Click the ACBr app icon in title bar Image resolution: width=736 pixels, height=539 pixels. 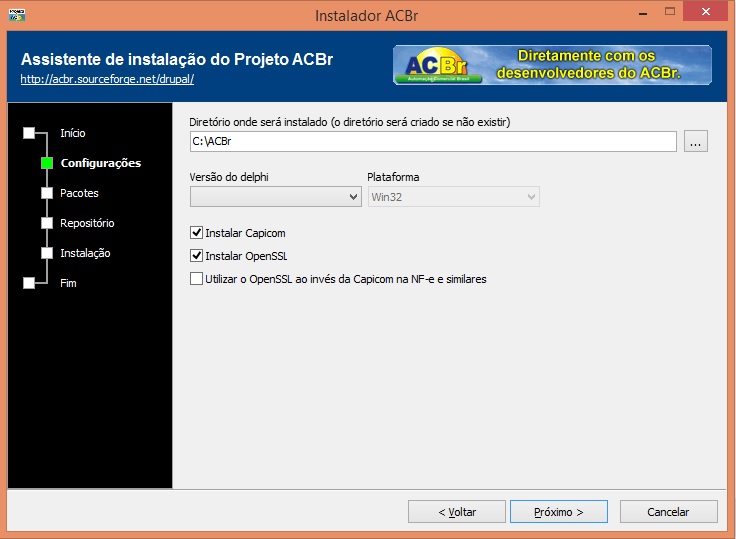pos(17,15)
